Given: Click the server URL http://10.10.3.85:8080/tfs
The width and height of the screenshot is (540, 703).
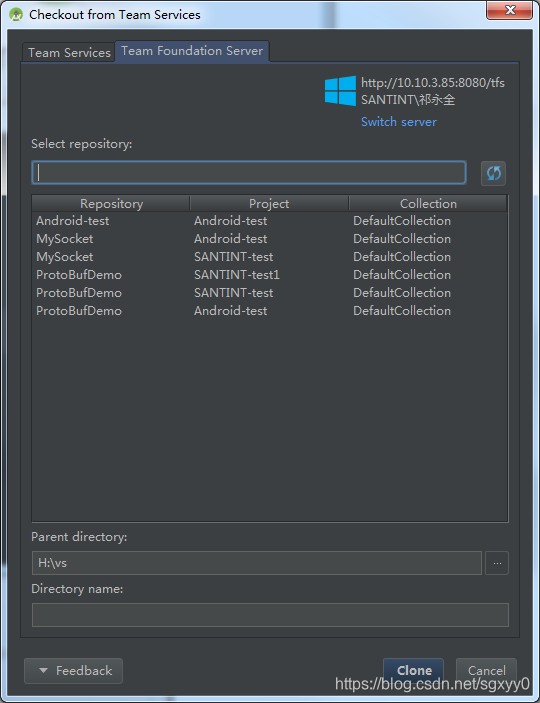Looking at the screenshot, I should coord(433,83).
